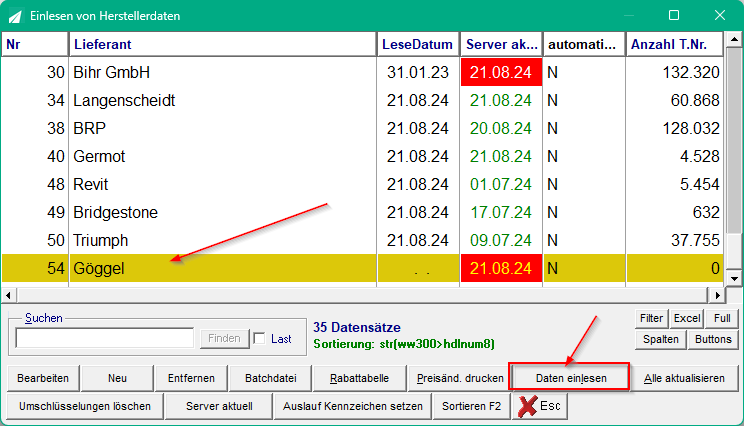The height and width of the screenshot is (426, 744).
Task: Click the Buttons button
Action: tap(713, 339)
